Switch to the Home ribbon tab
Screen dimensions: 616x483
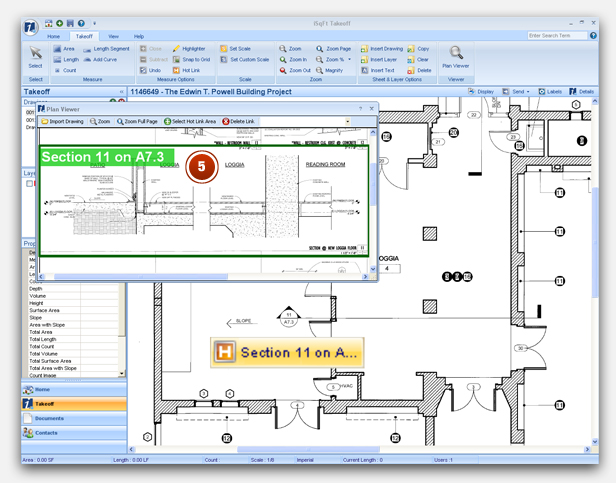(53, 36)
